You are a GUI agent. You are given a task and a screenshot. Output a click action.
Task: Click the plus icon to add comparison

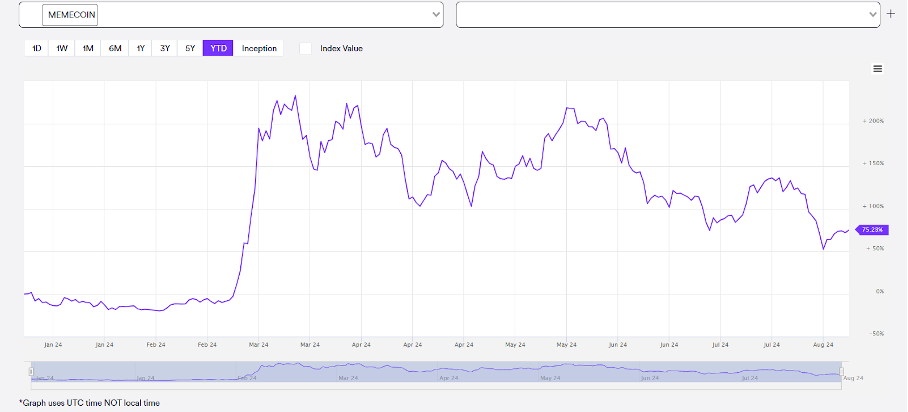(x=891, y=14)
